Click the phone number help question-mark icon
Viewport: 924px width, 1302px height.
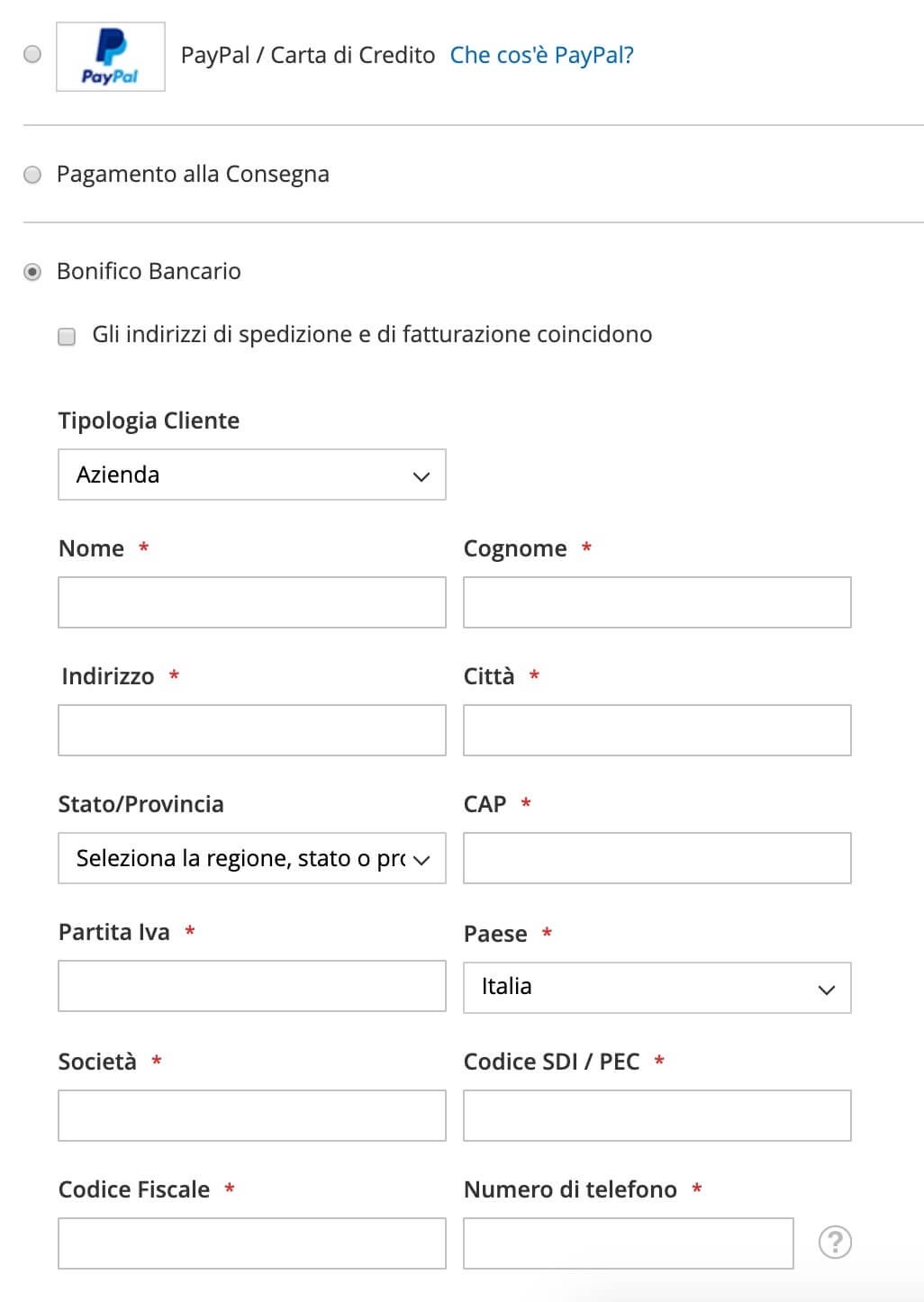click(835, 1243)
